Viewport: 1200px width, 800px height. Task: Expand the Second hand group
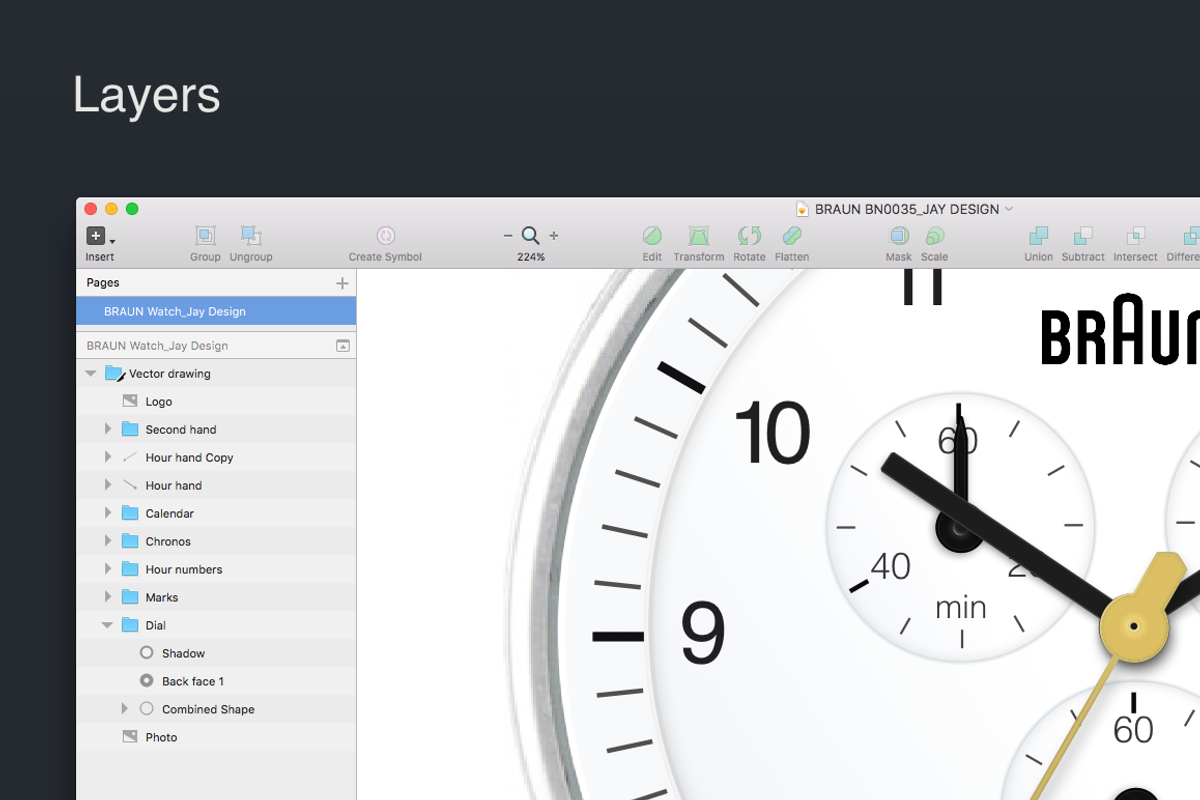click(x=108, y=429)
